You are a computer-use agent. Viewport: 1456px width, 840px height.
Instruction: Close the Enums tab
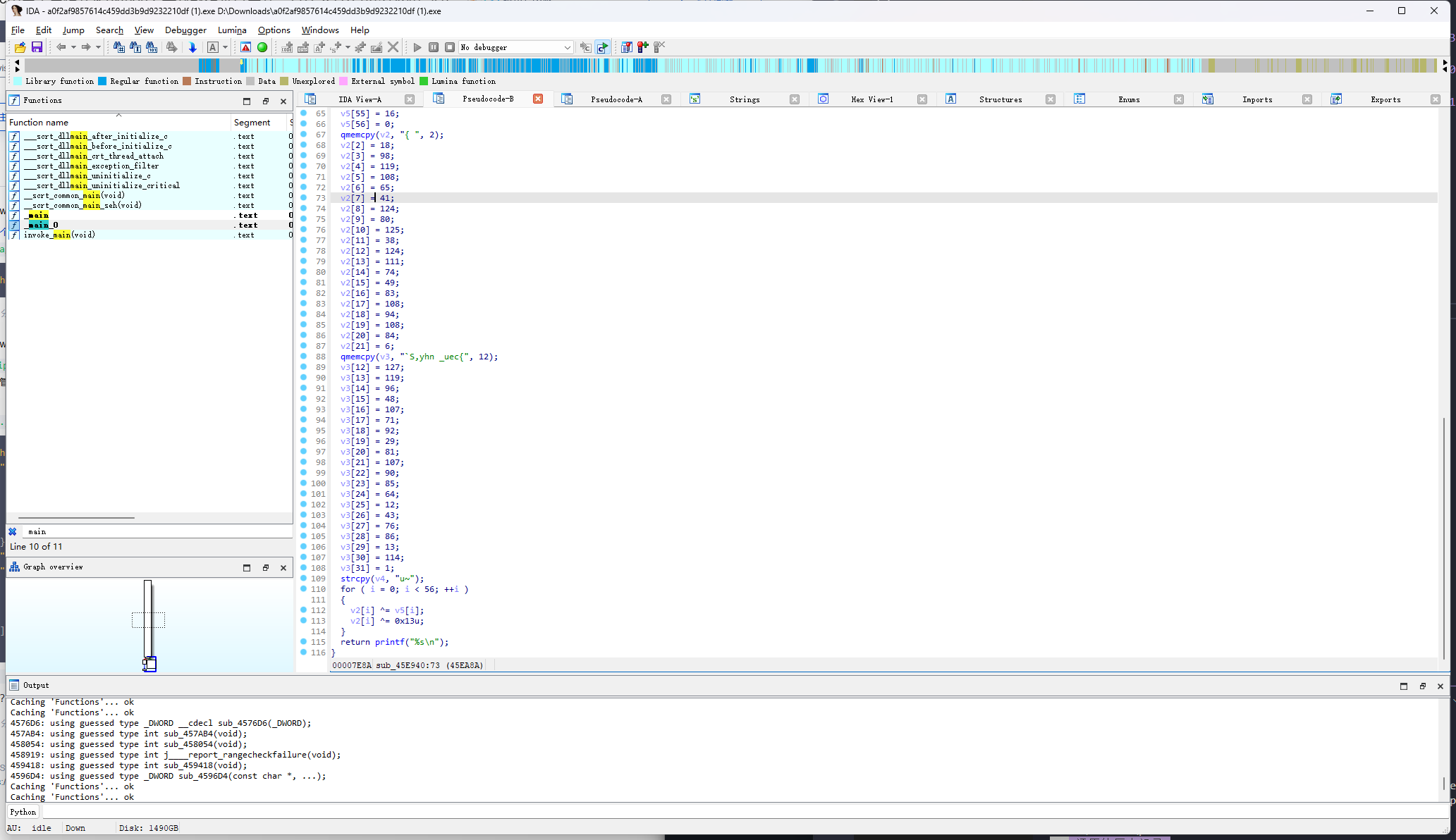pyautogui.click(x=1179, y=99)
